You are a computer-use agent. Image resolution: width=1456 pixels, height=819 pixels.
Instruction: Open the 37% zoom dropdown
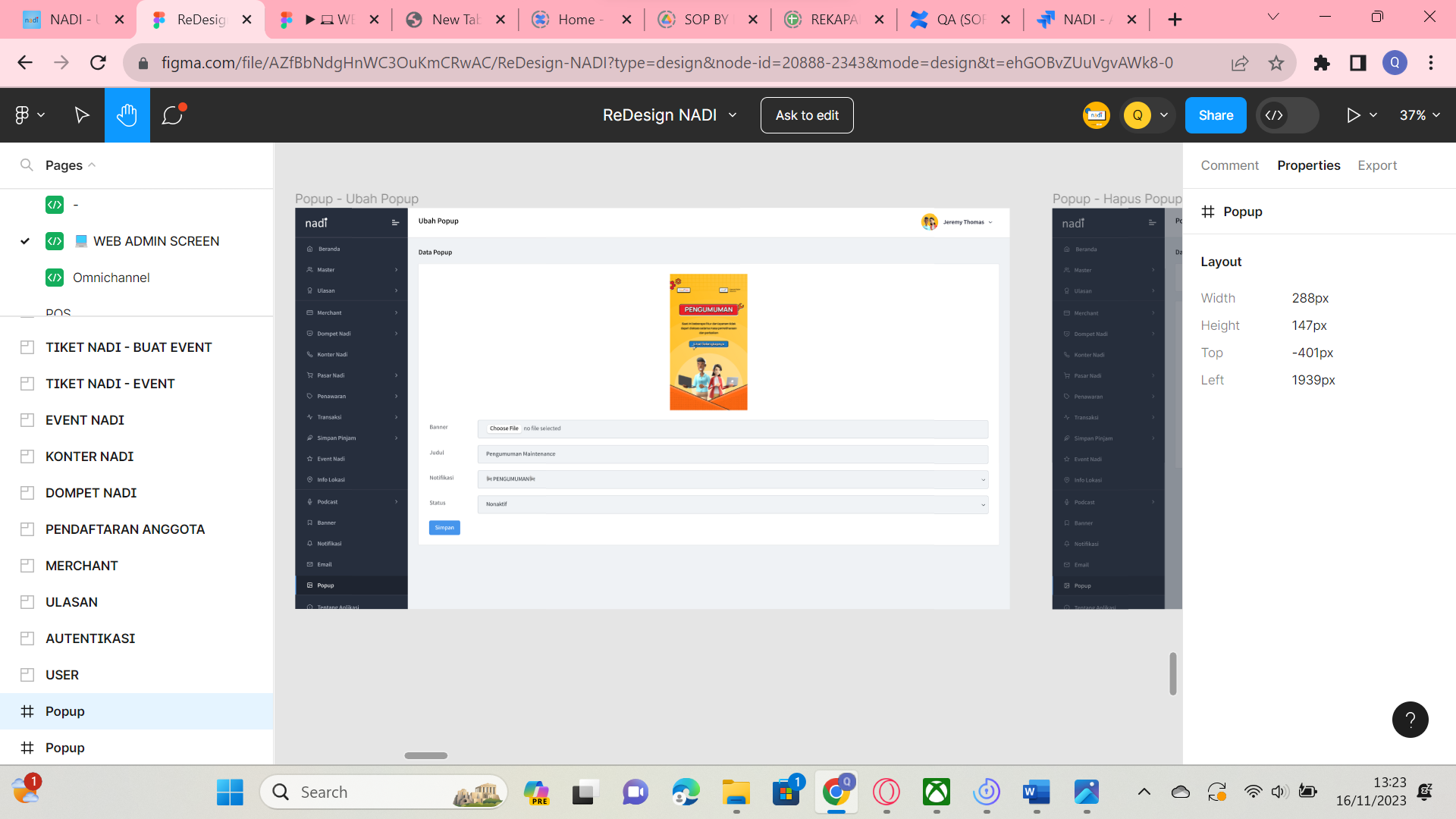point(1420,115)
